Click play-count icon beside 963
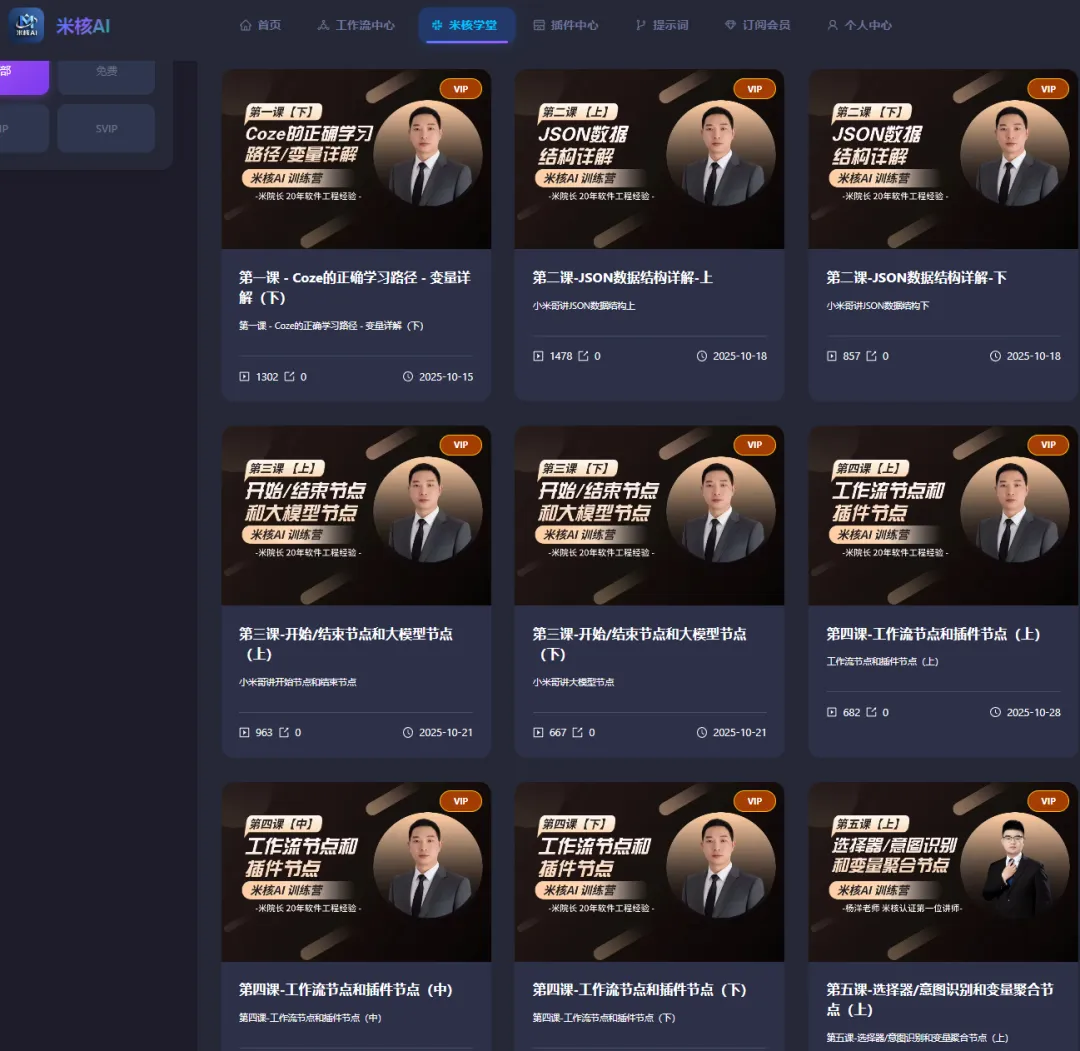The image size is (1080, 1051). pos(244,733)
